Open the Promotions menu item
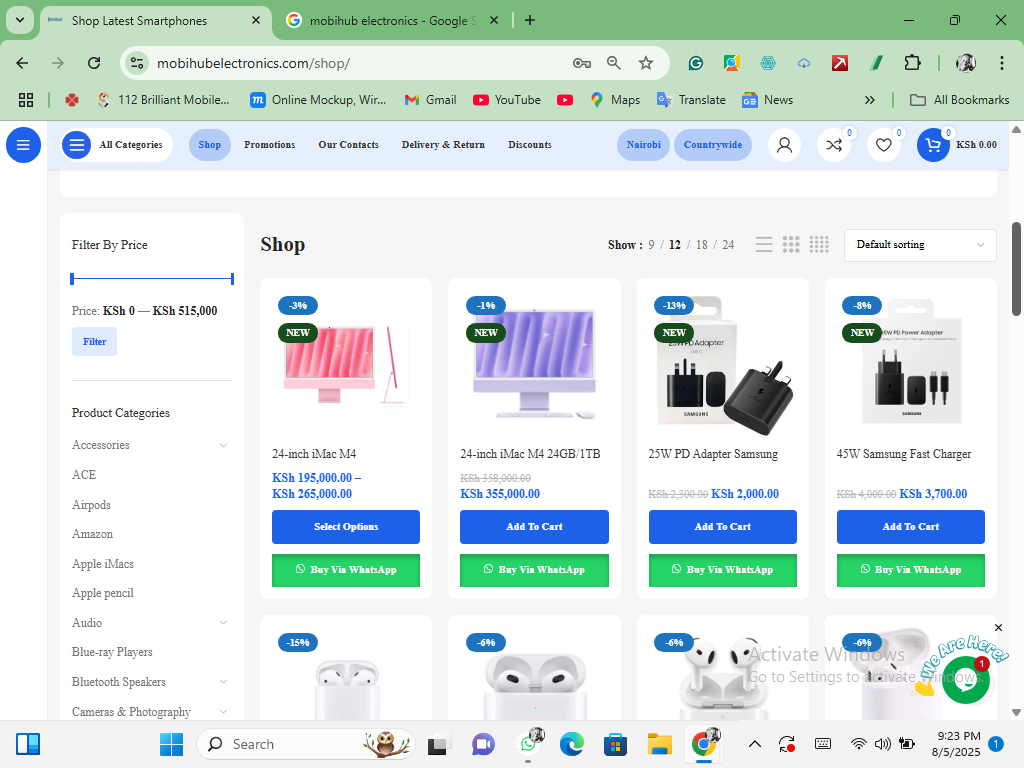Image resolution: width=1024 pixels, height=768 pixels. 269,145
